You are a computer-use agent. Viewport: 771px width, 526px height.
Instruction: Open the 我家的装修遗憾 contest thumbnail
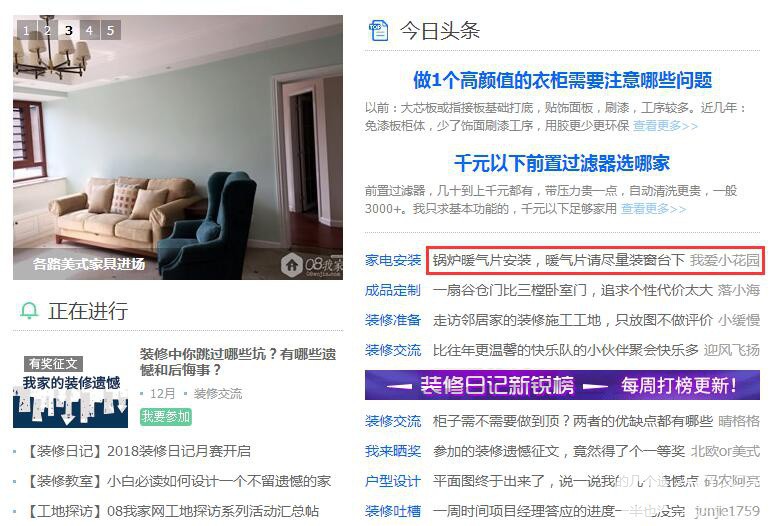point(70,387)
